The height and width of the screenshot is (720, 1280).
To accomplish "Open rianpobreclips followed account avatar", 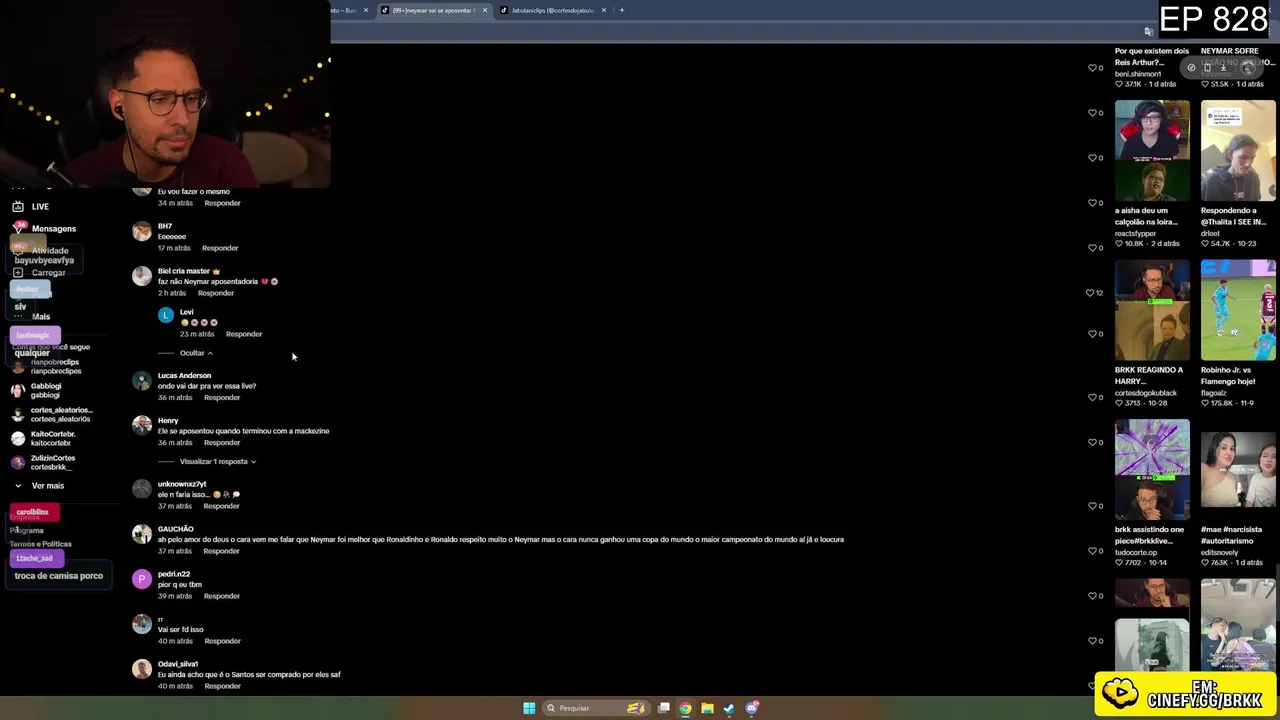I will coord(18,366).
